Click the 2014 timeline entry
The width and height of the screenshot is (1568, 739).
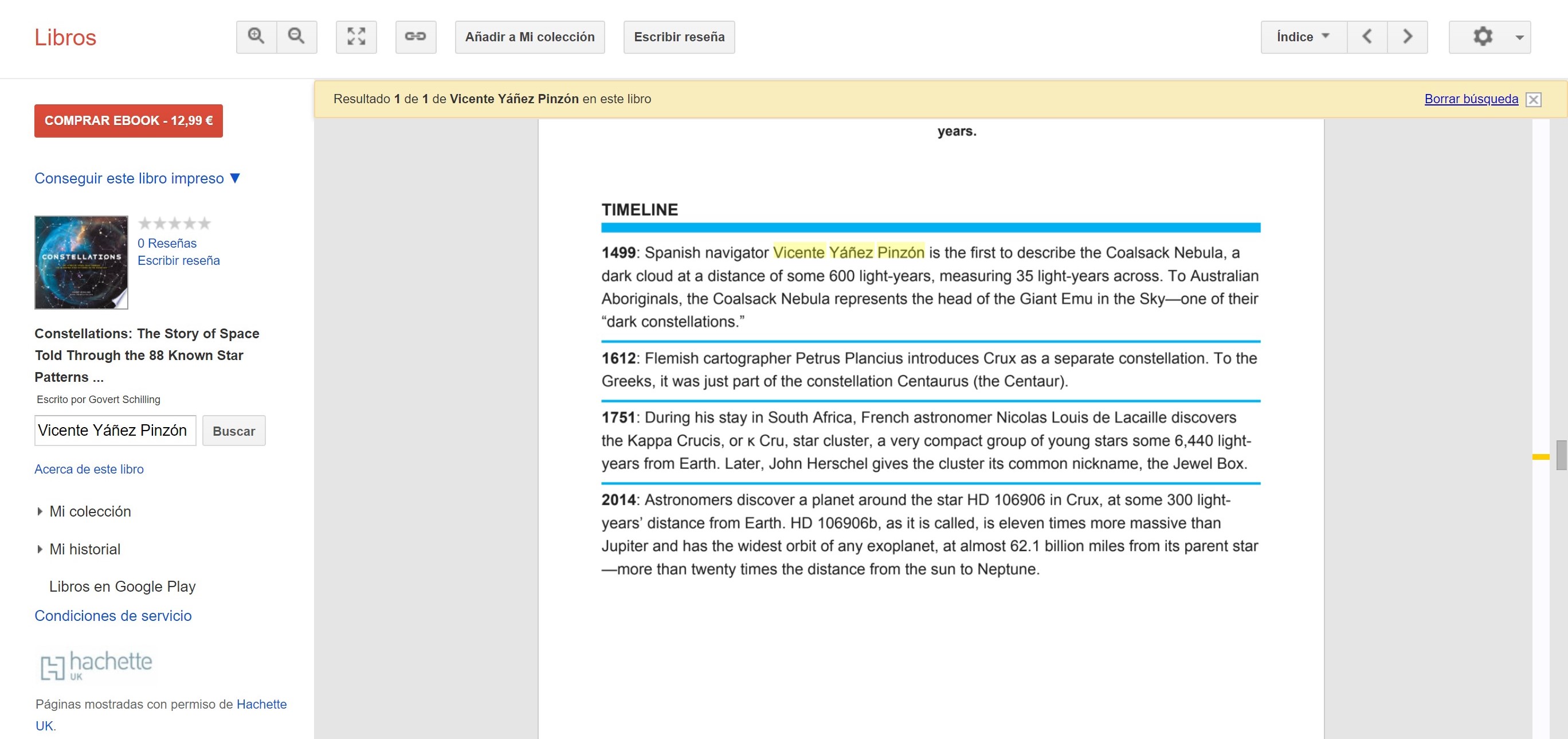(x=930, y=534)
